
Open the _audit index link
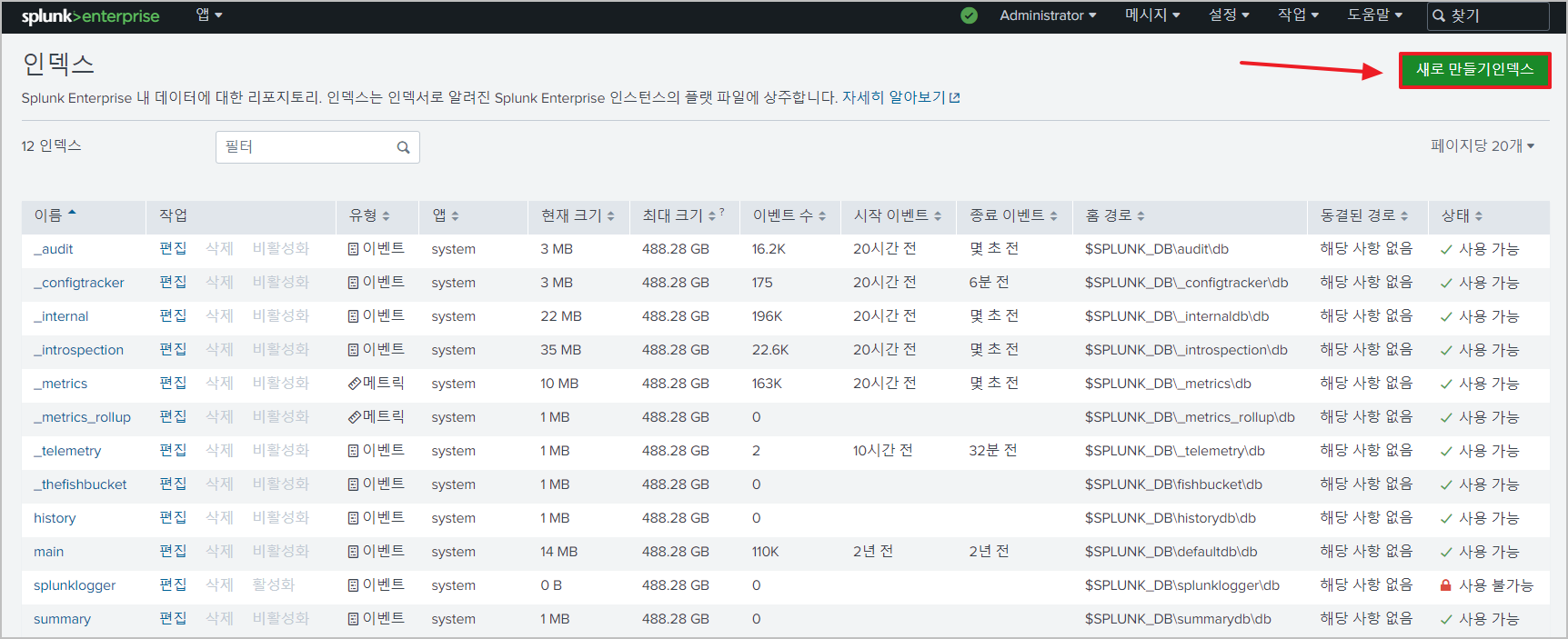pos(54,249)
